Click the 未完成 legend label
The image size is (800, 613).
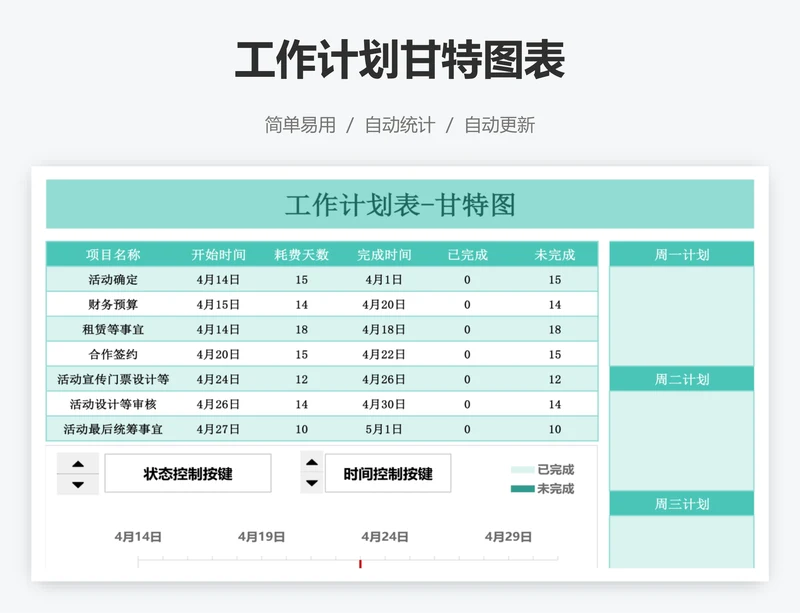point(556,489)
